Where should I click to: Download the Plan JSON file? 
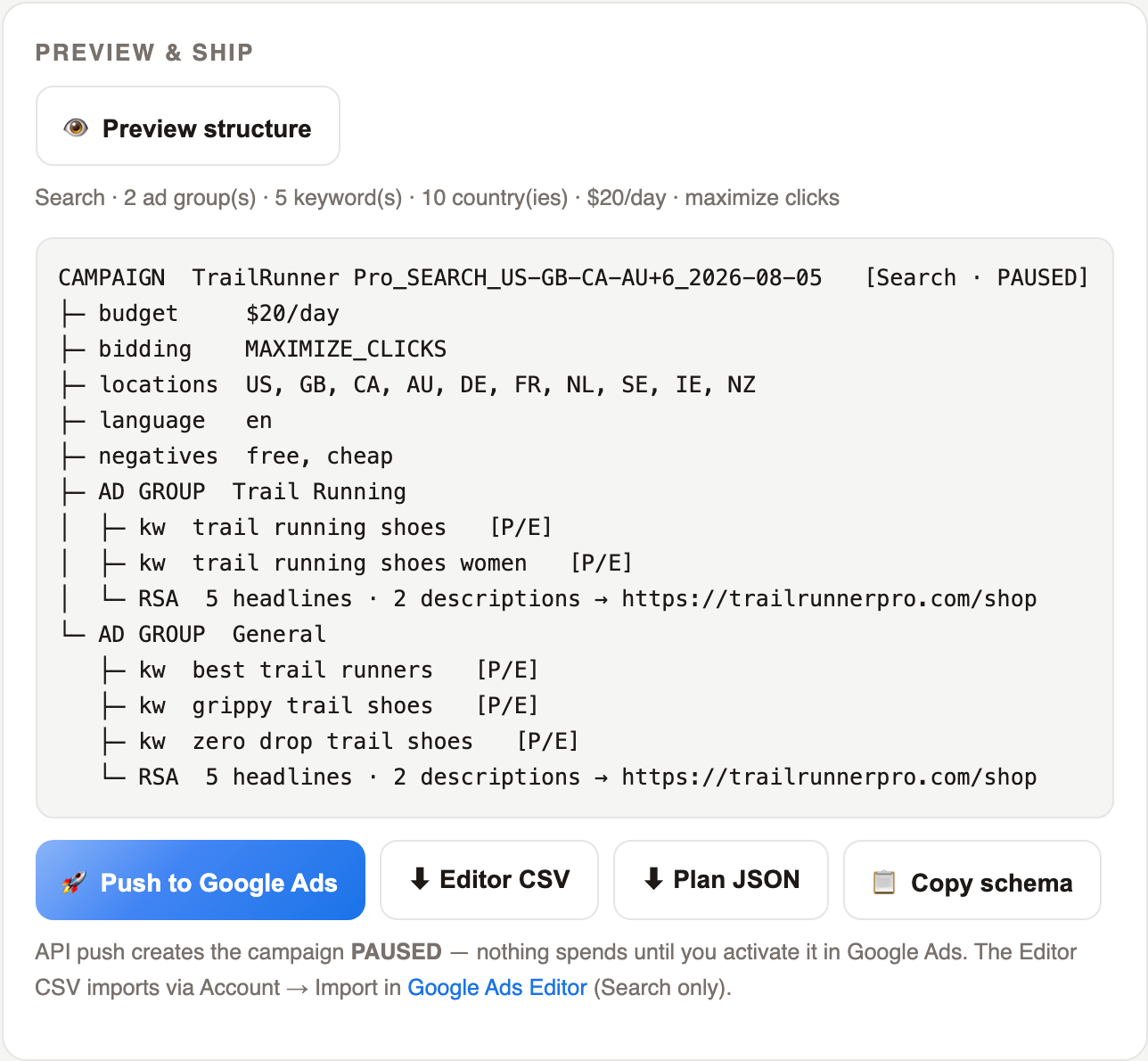click(721, 880)
